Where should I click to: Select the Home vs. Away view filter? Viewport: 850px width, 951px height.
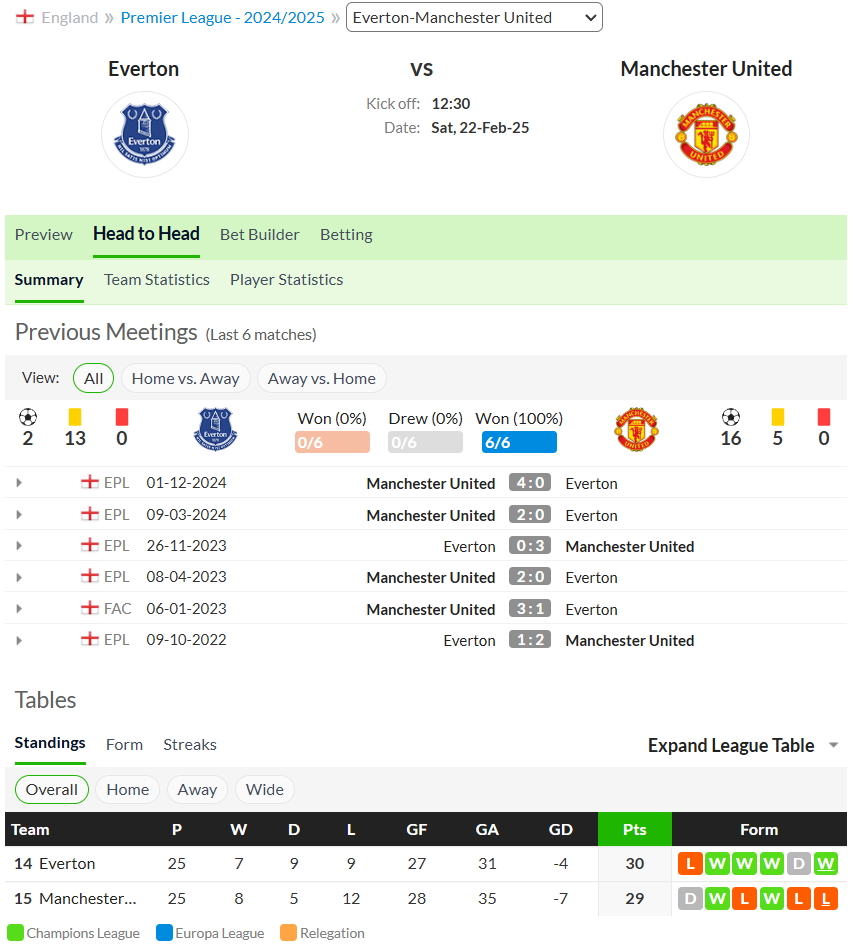point(186,378)
